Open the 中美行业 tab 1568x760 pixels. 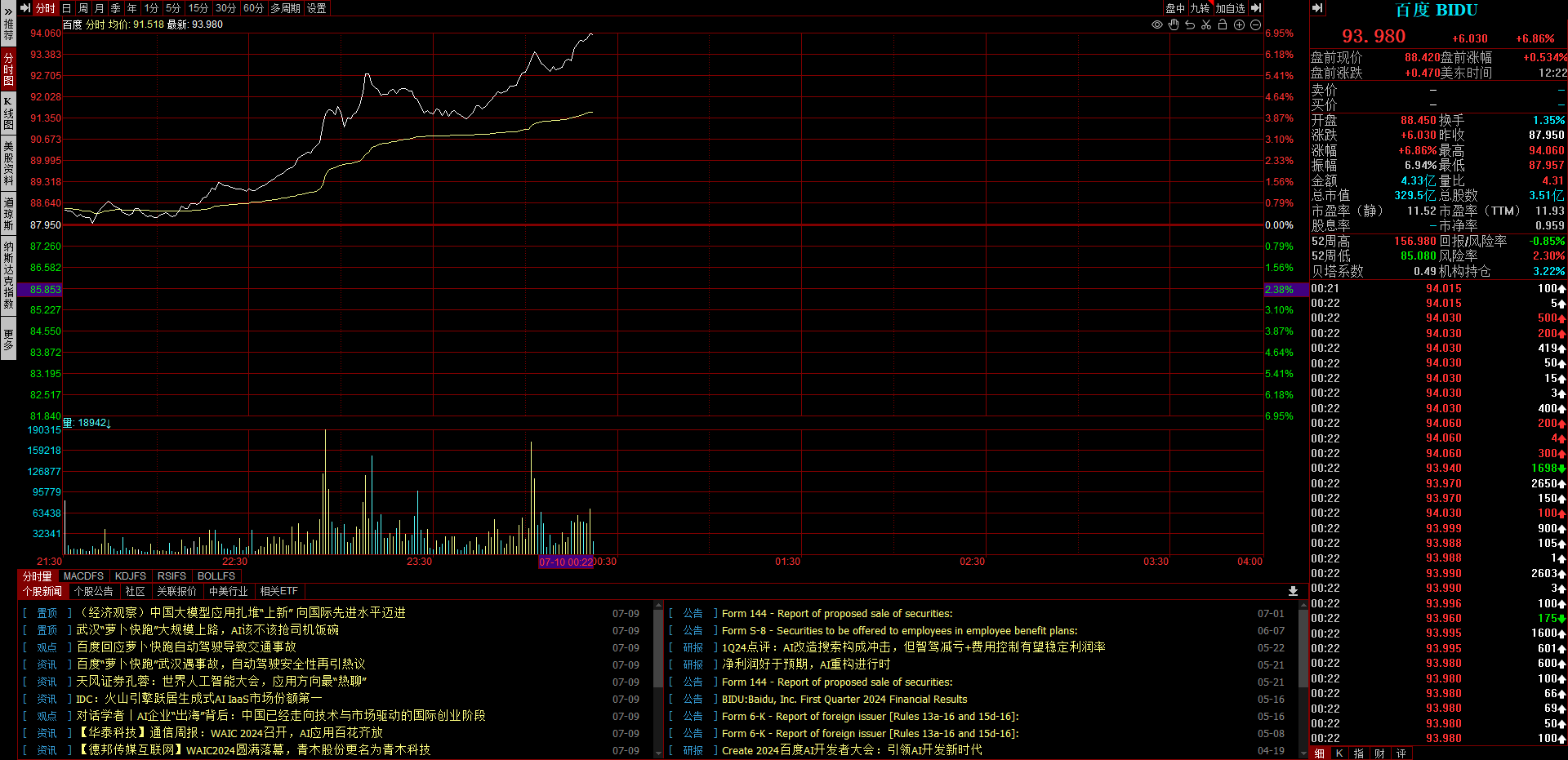coord(228,591)
